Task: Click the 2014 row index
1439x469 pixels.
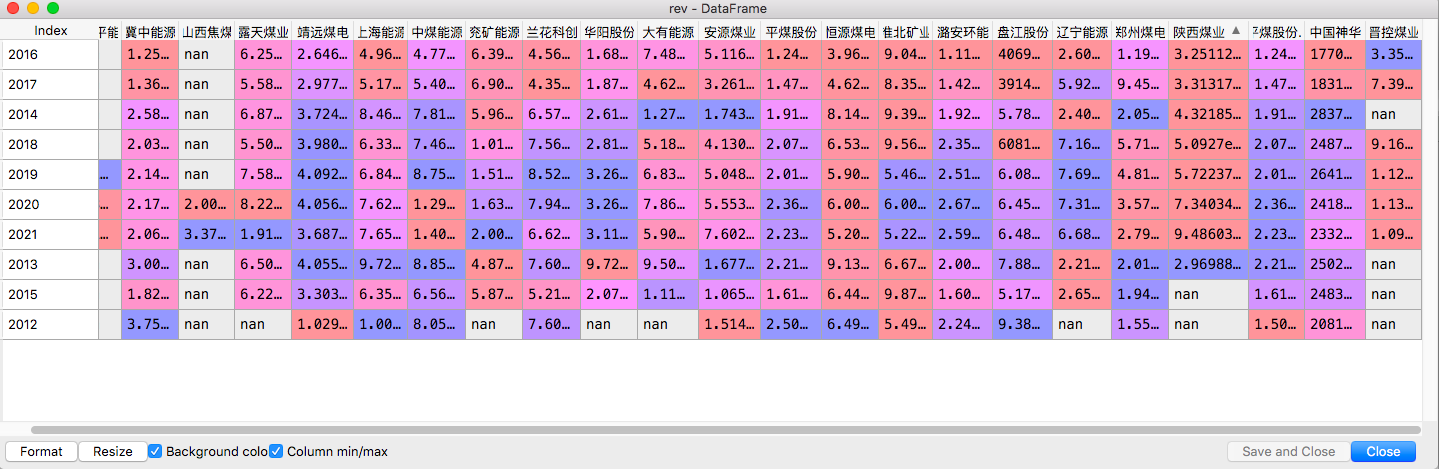Action: click(50, 114)
